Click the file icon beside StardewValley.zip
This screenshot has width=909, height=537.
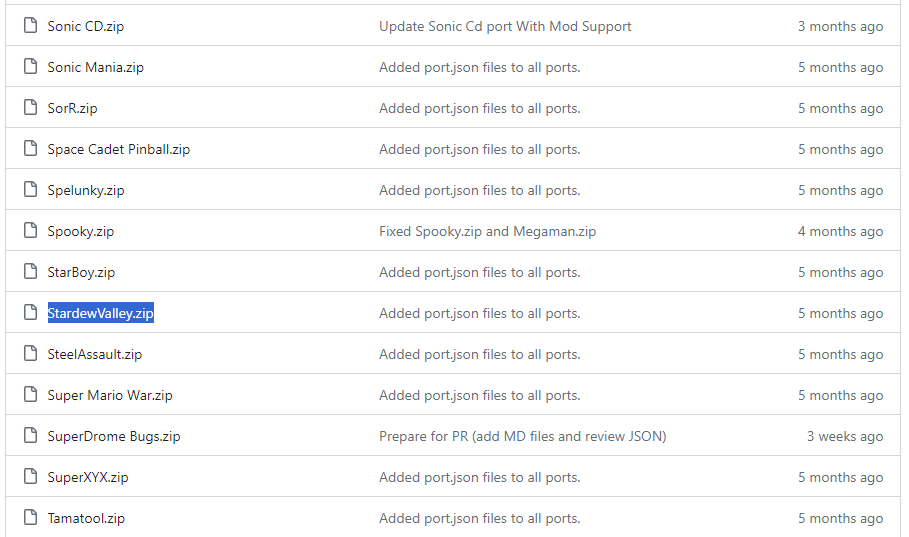point(30,313)
